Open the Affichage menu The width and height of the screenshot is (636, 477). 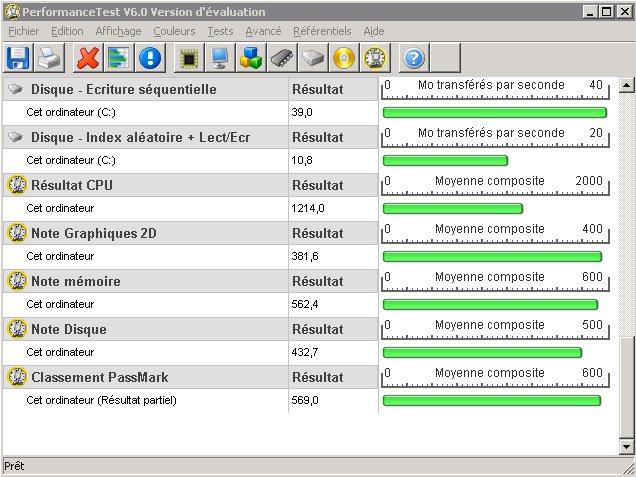118,31
